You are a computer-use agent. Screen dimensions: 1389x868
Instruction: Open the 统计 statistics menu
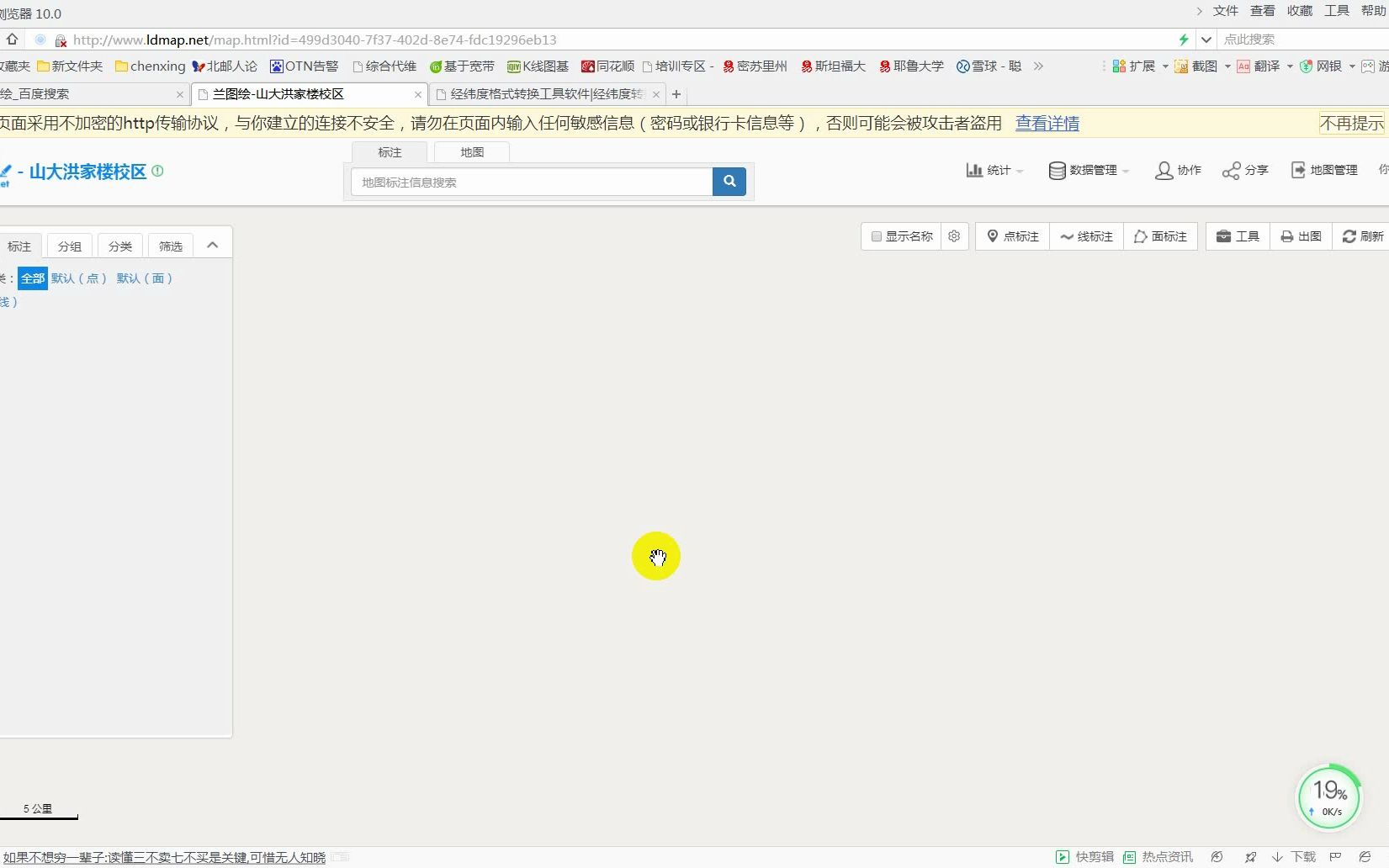point(994,170)
